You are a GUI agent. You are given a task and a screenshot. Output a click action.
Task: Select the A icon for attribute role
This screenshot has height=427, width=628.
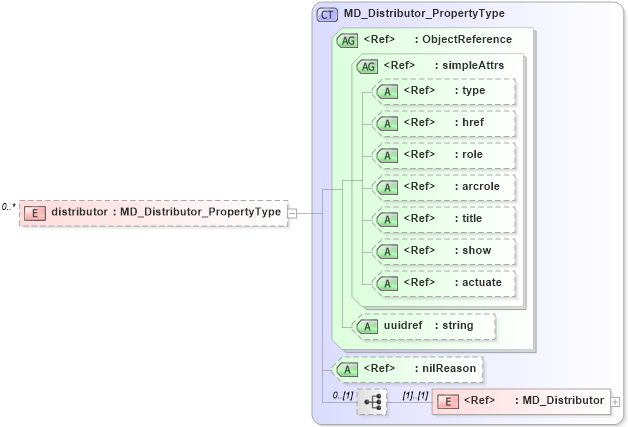pos(387,156)
